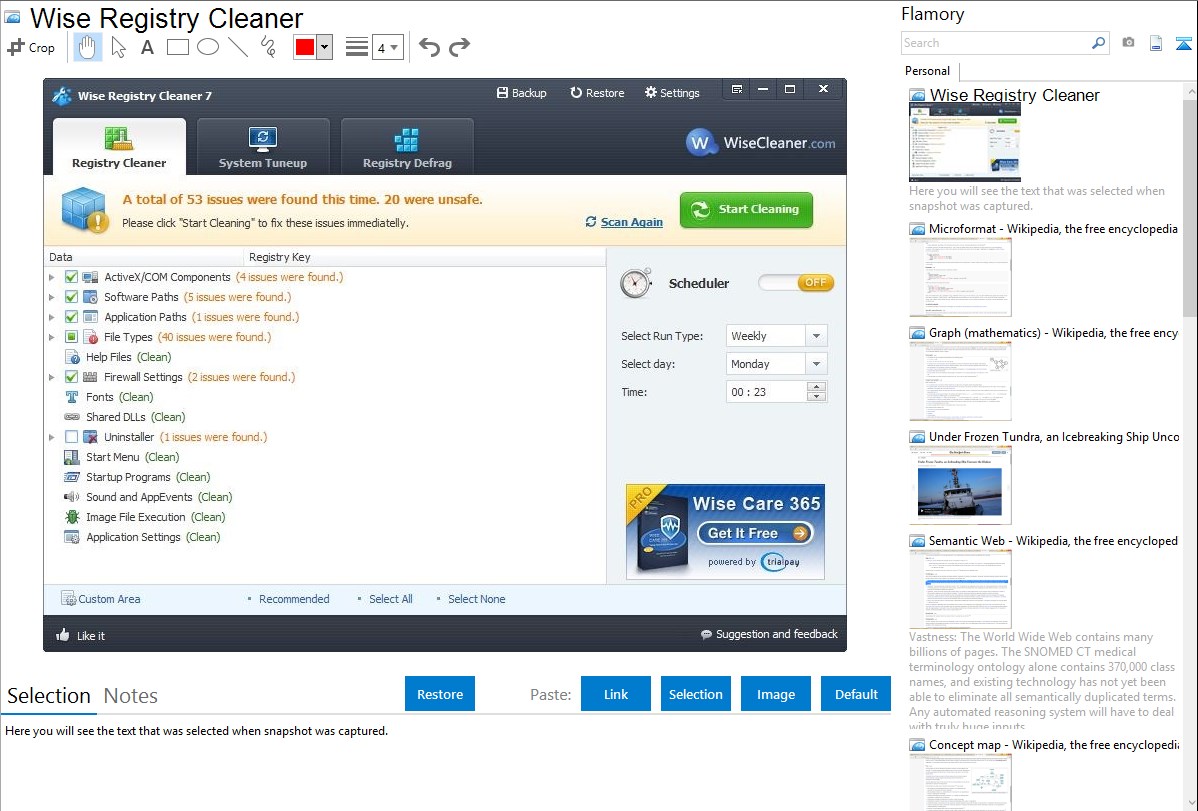Open the line width dropdown
The height and width of the screenshot is (811, 1198).
tap(388, 47)
